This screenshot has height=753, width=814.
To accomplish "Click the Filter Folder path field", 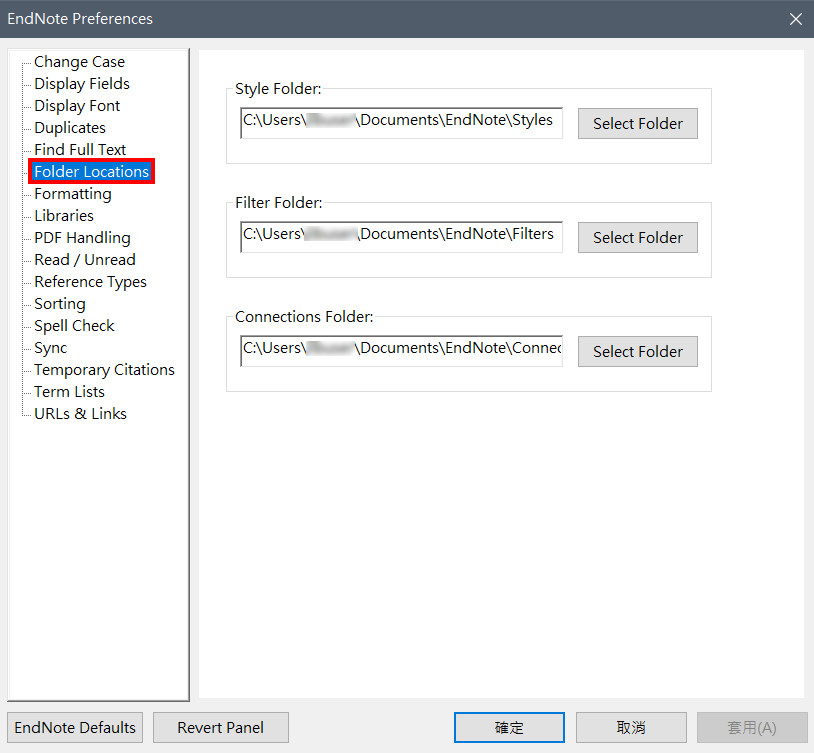I will (401, 237).
